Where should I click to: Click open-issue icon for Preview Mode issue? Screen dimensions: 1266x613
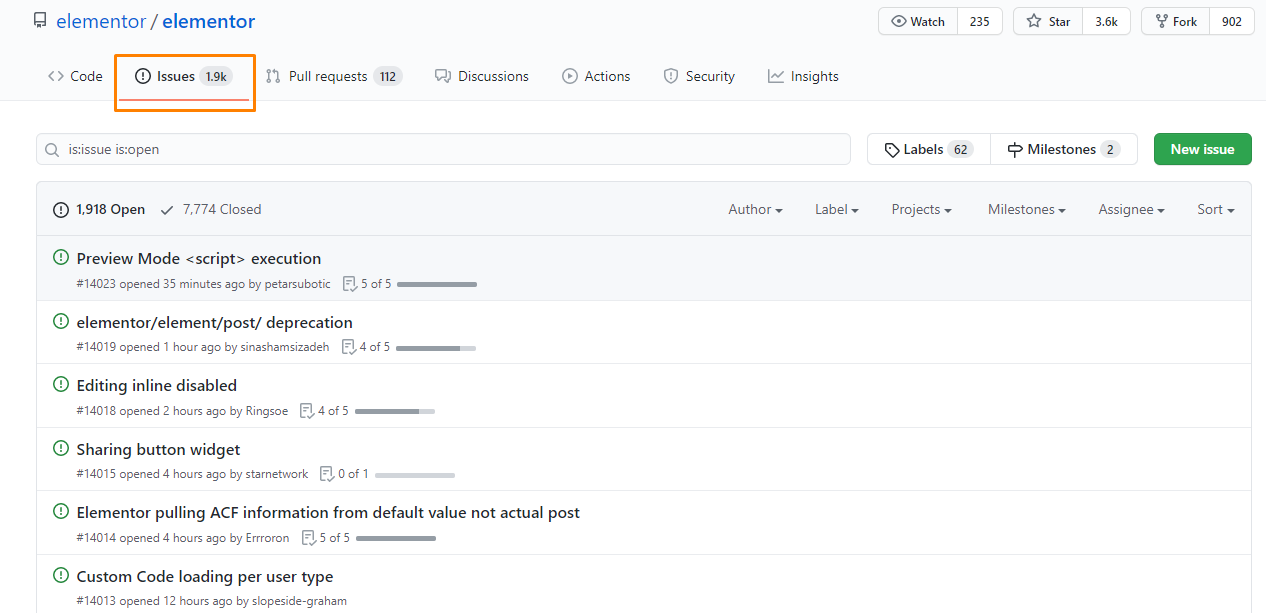tap(61, 258)
